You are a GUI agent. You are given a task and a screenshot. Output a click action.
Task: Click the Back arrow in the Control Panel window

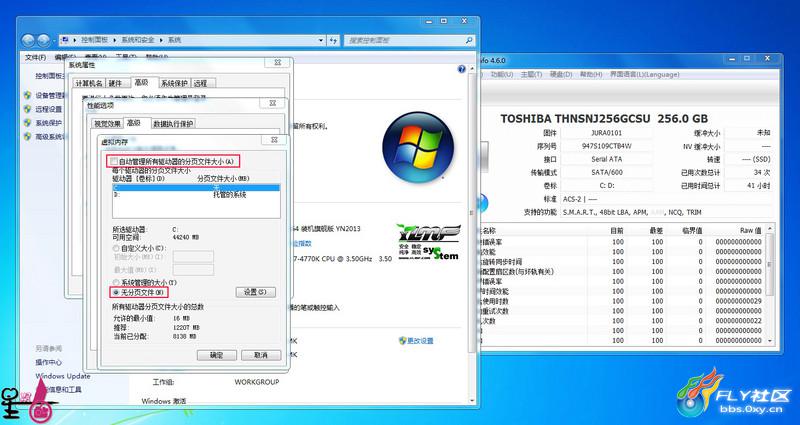(x=29, y=40)
